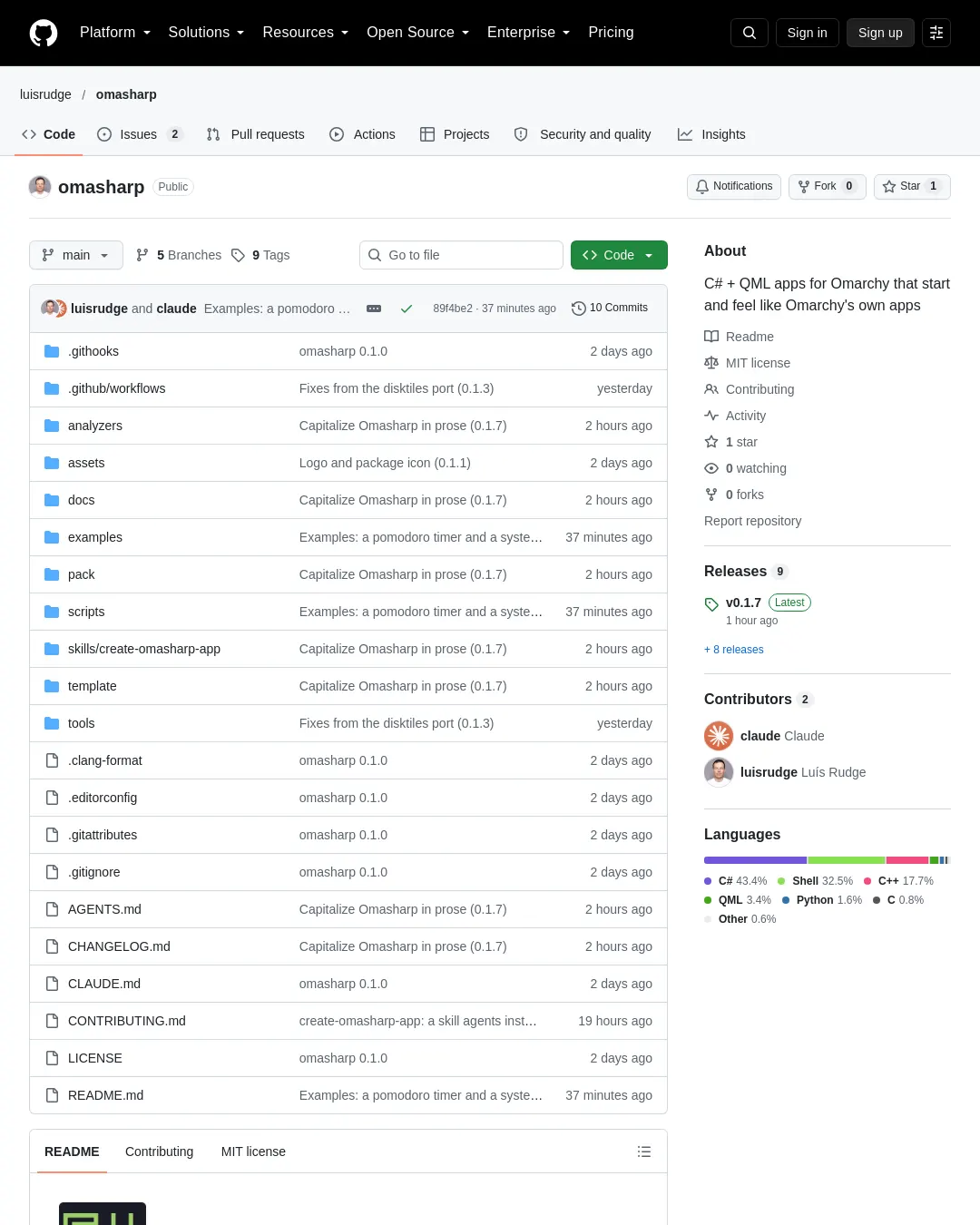Open the Pricing page

(x=611, y=33)
